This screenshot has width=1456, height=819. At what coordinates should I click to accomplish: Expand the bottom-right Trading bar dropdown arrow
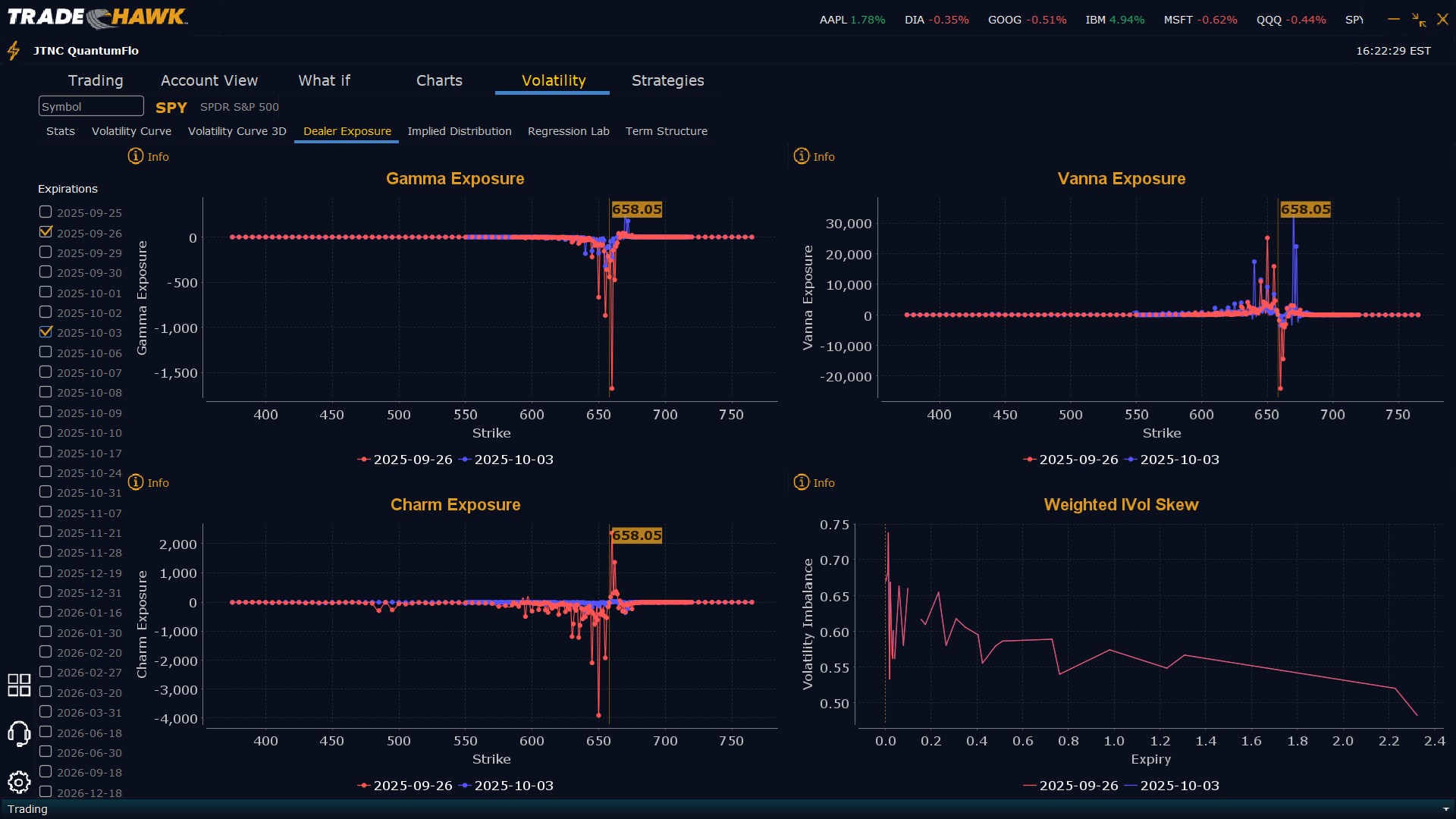coord(1445,809)
